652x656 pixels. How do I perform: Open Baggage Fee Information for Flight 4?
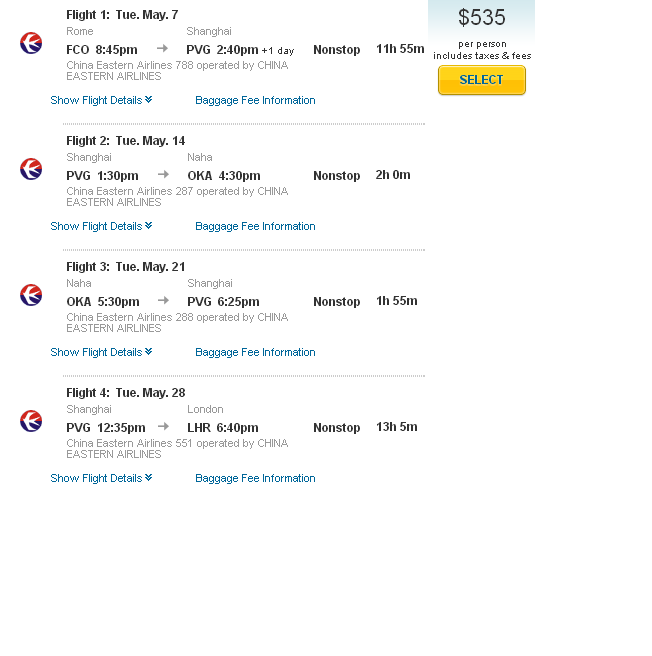pos(255,478)
